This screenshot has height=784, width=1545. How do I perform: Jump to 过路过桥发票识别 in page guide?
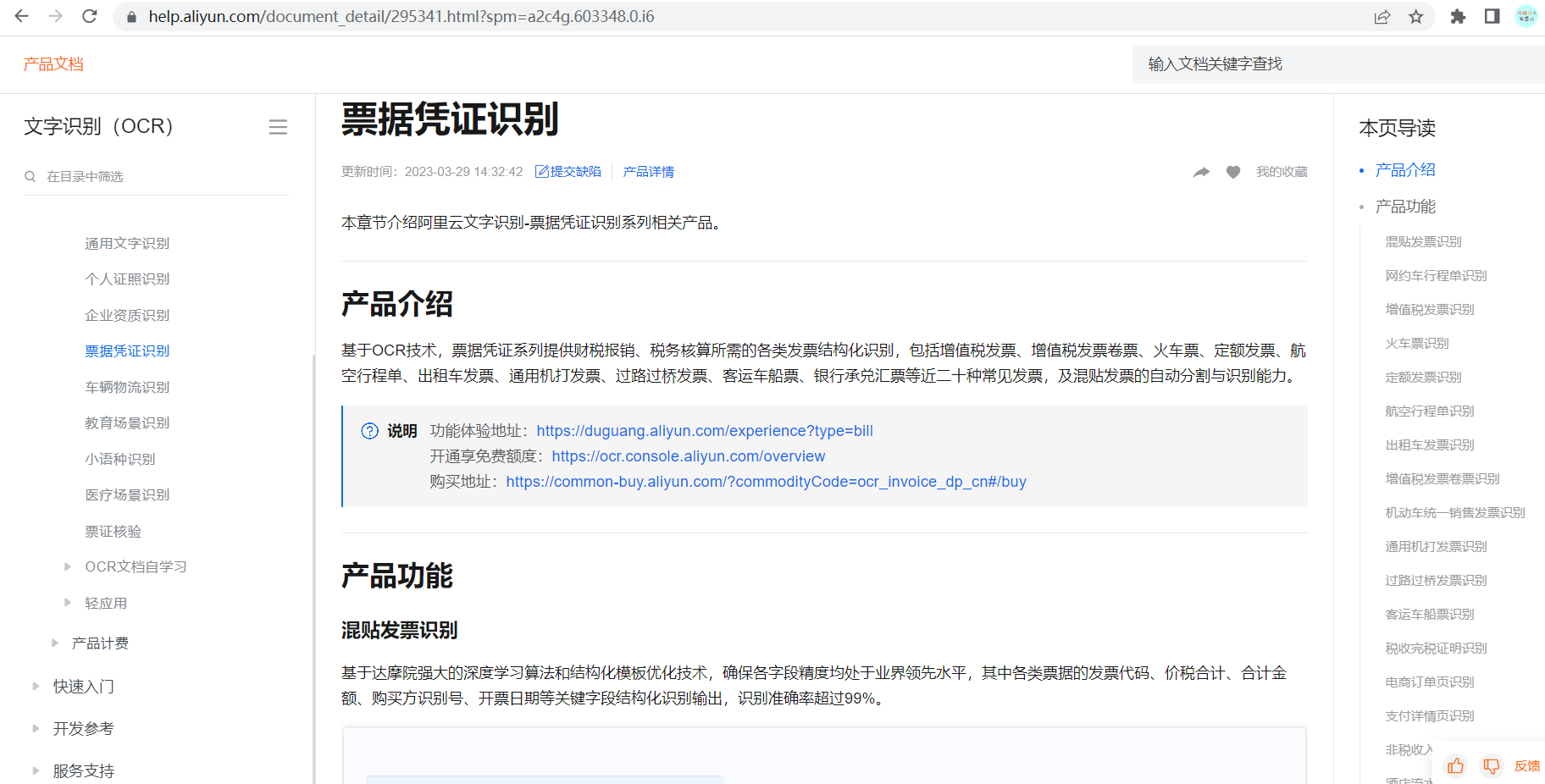pyautogui.click(x=1436, y=581)
